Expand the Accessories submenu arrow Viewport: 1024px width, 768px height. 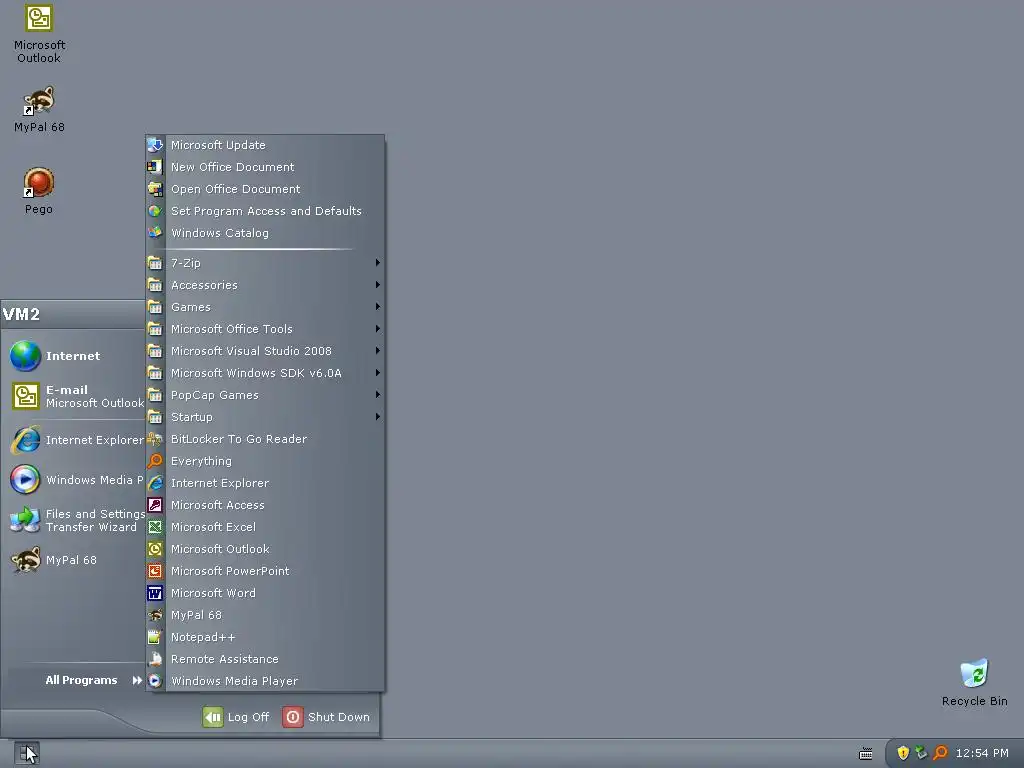377,285
